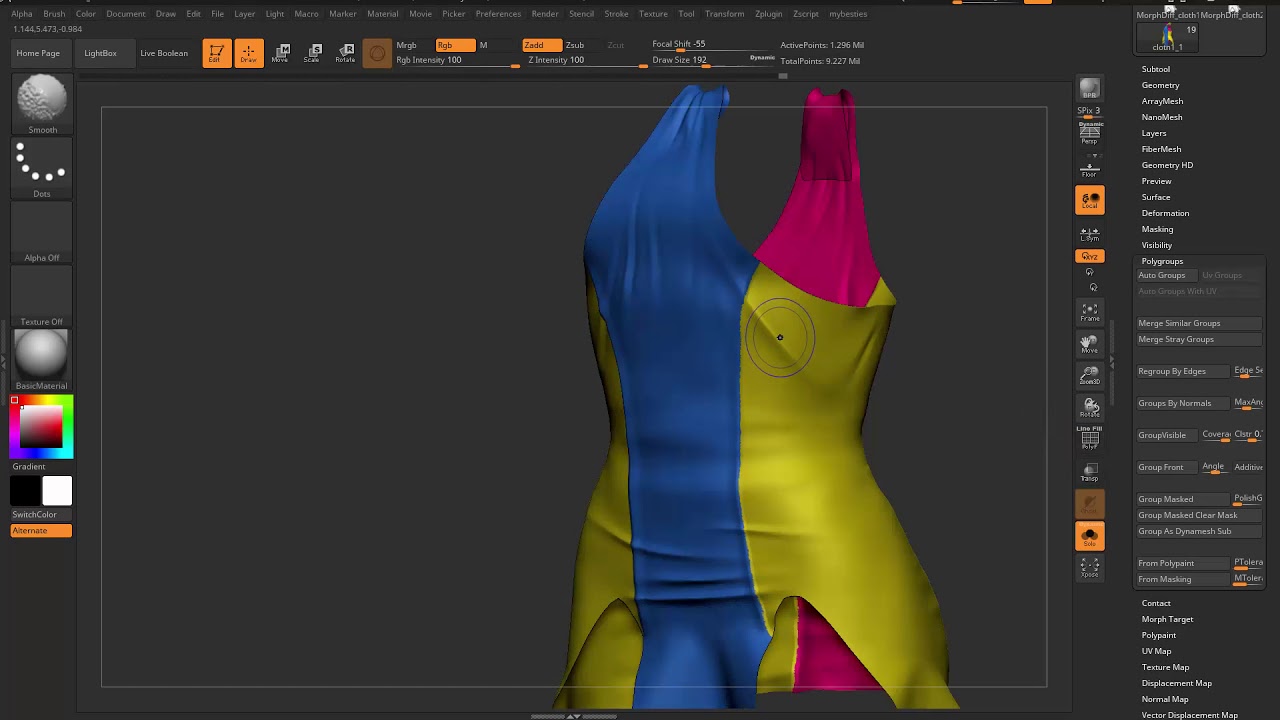The width and height of the screenshot is (1280, 720).
Task: Toggle XYZ rotation mode
Action: [x=1090, y=257]
